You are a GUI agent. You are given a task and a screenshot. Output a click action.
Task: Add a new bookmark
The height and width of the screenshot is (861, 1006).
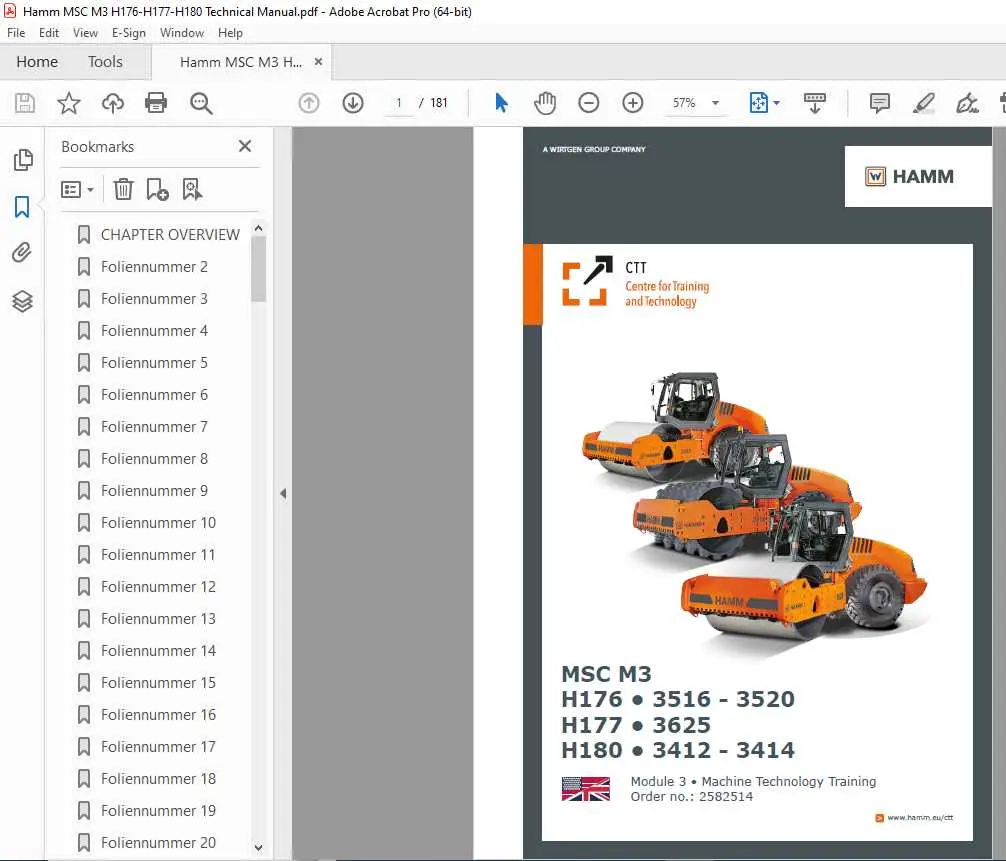coord(157,189)
